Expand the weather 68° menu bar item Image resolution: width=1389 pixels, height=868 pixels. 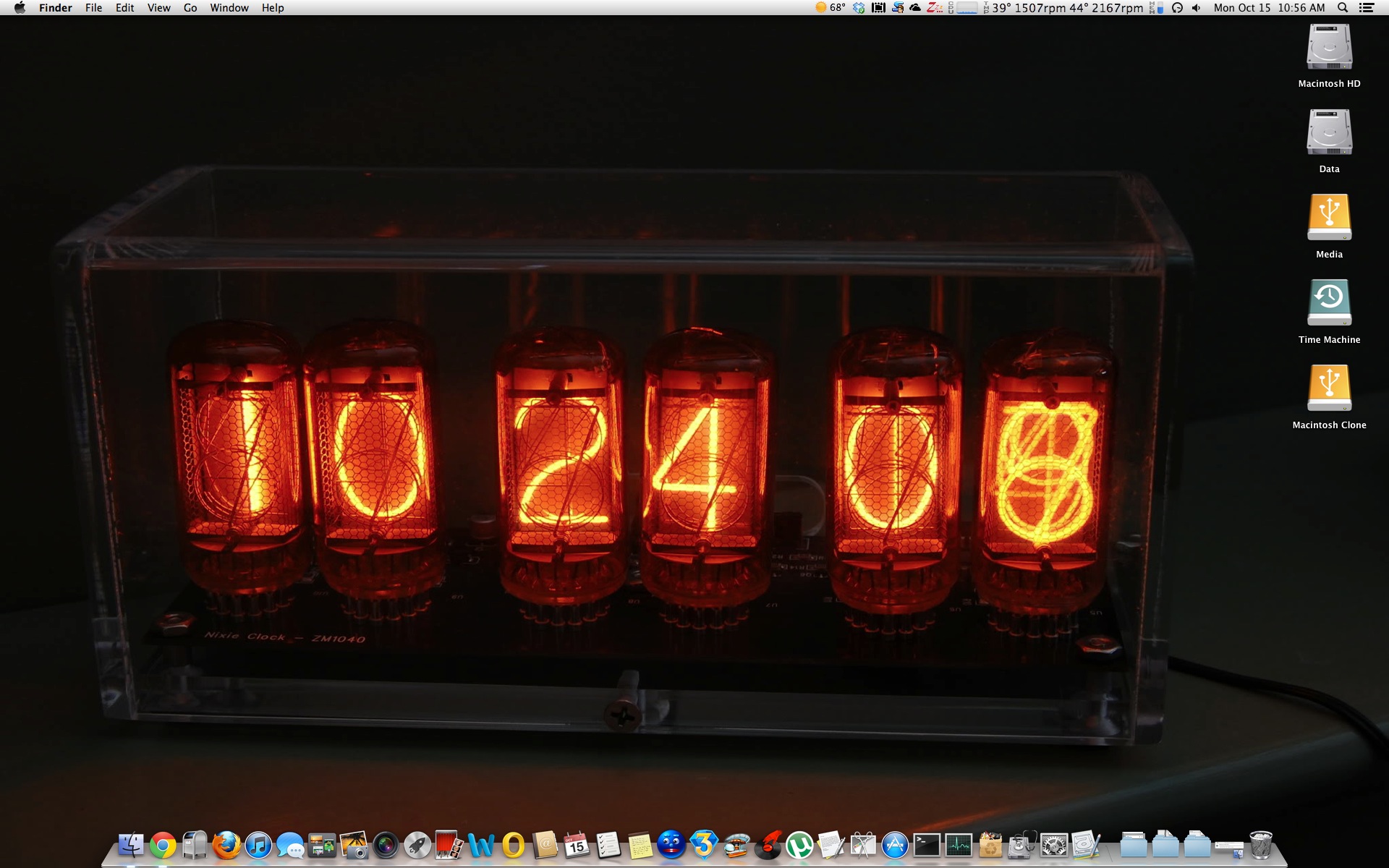point(831,8)
